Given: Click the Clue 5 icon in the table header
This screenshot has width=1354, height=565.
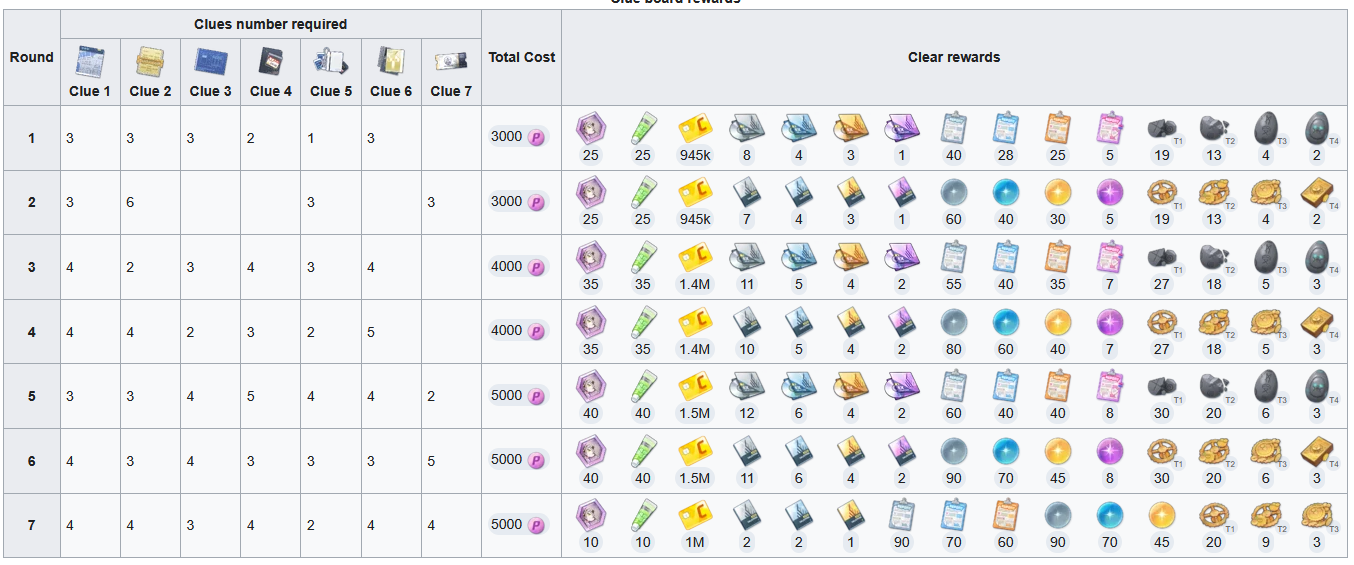Looking at the screenshot, I should point(331,62).
